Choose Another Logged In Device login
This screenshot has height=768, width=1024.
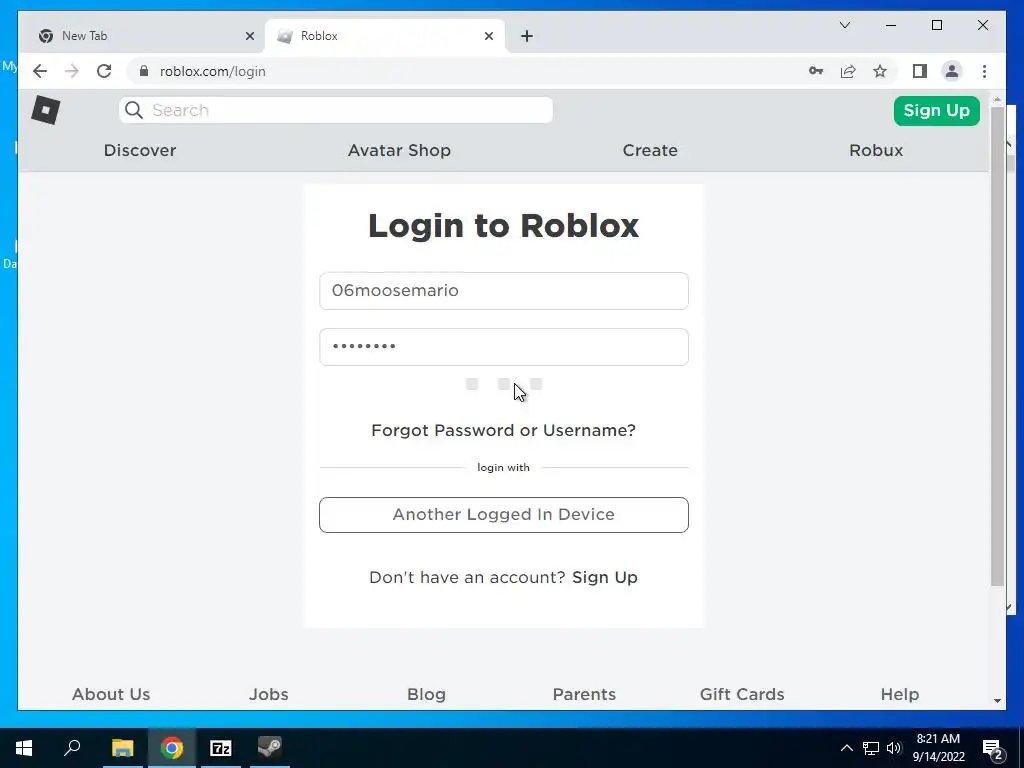pyautogui.click(x=504, y=515)
